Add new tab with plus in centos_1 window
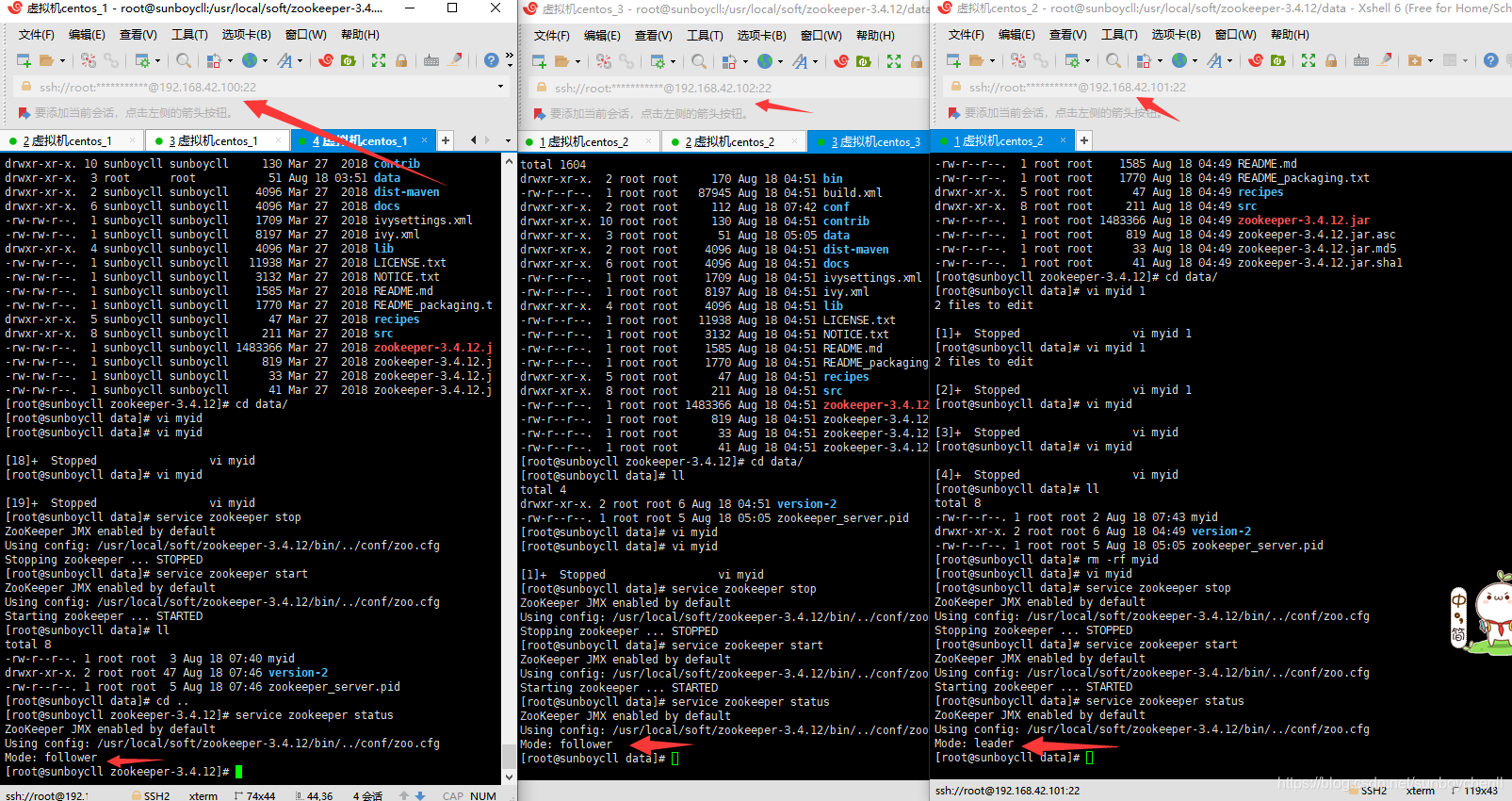This screenshot has height=801, width=1512. 446,140
